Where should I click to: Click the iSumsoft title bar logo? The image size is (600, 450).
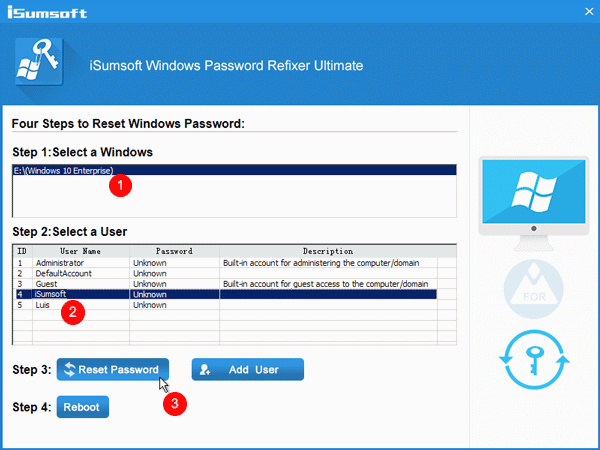point(47,12)
